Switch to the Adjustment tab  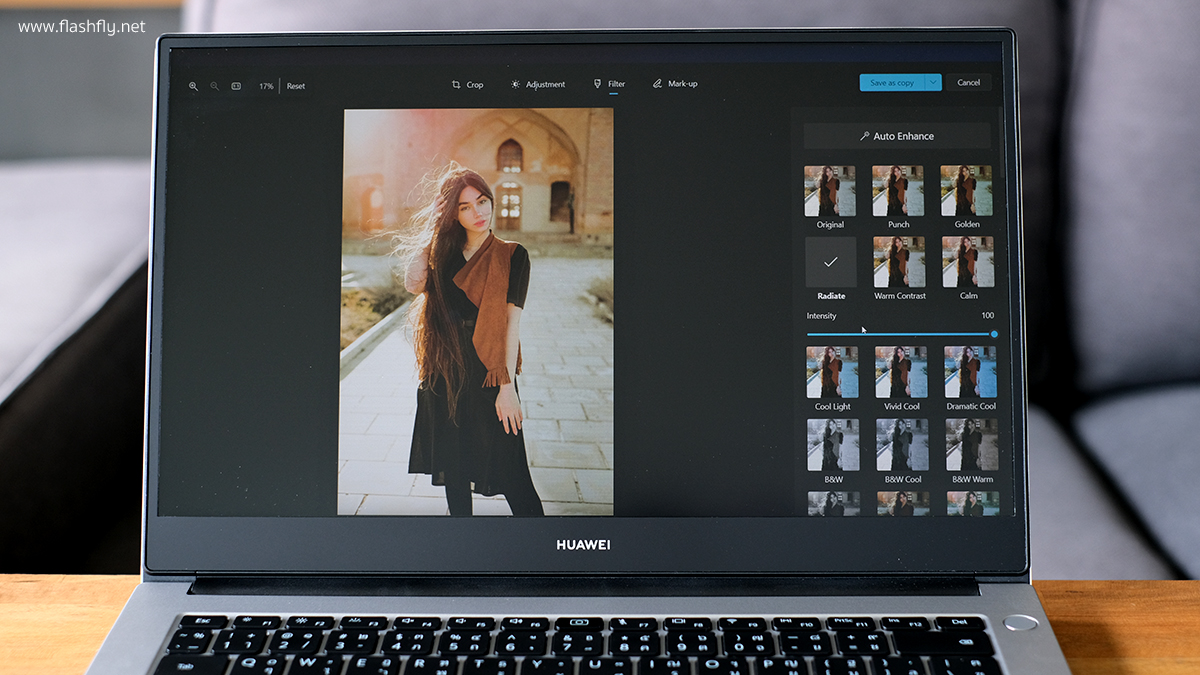coord(538,84)
